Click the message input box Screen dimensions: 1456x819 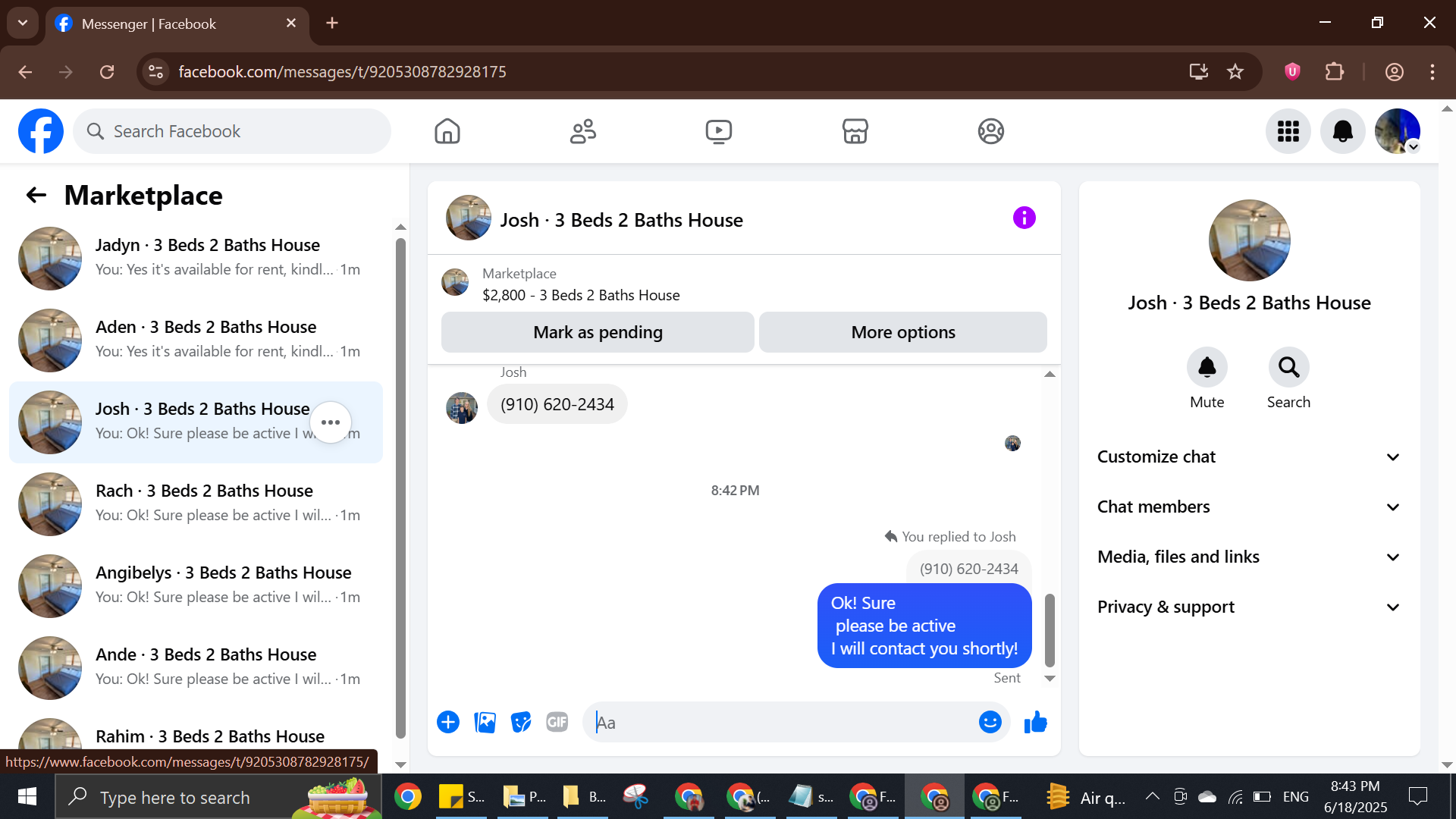[x=781, y=722]
